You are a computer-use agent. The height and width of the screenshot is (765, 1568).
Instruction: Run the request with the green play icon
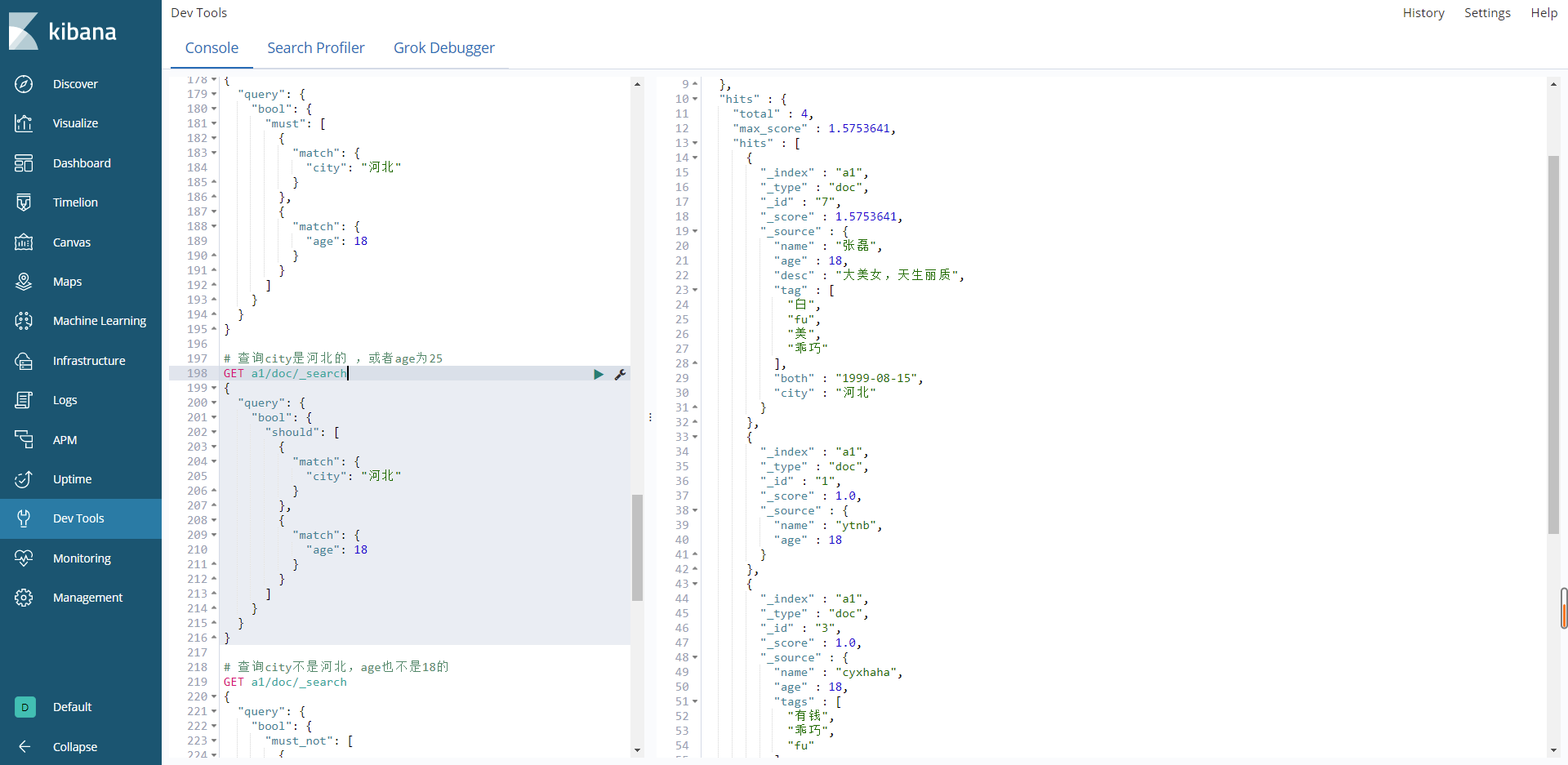click(599, 374)
